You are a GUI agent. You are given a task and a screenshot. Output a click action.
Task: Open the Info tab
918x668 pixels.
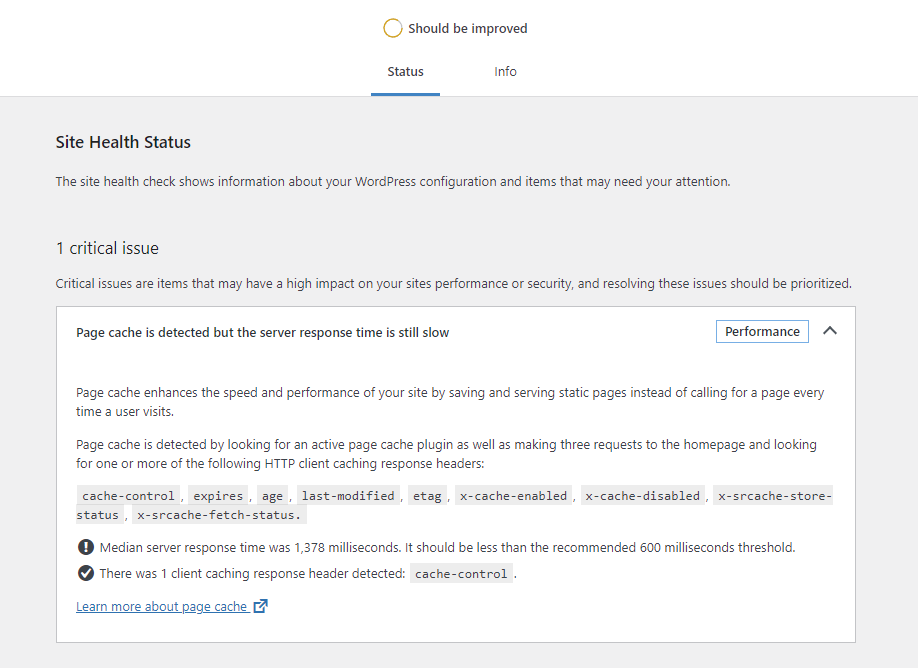pyautogui.click(x=505, y=72)
